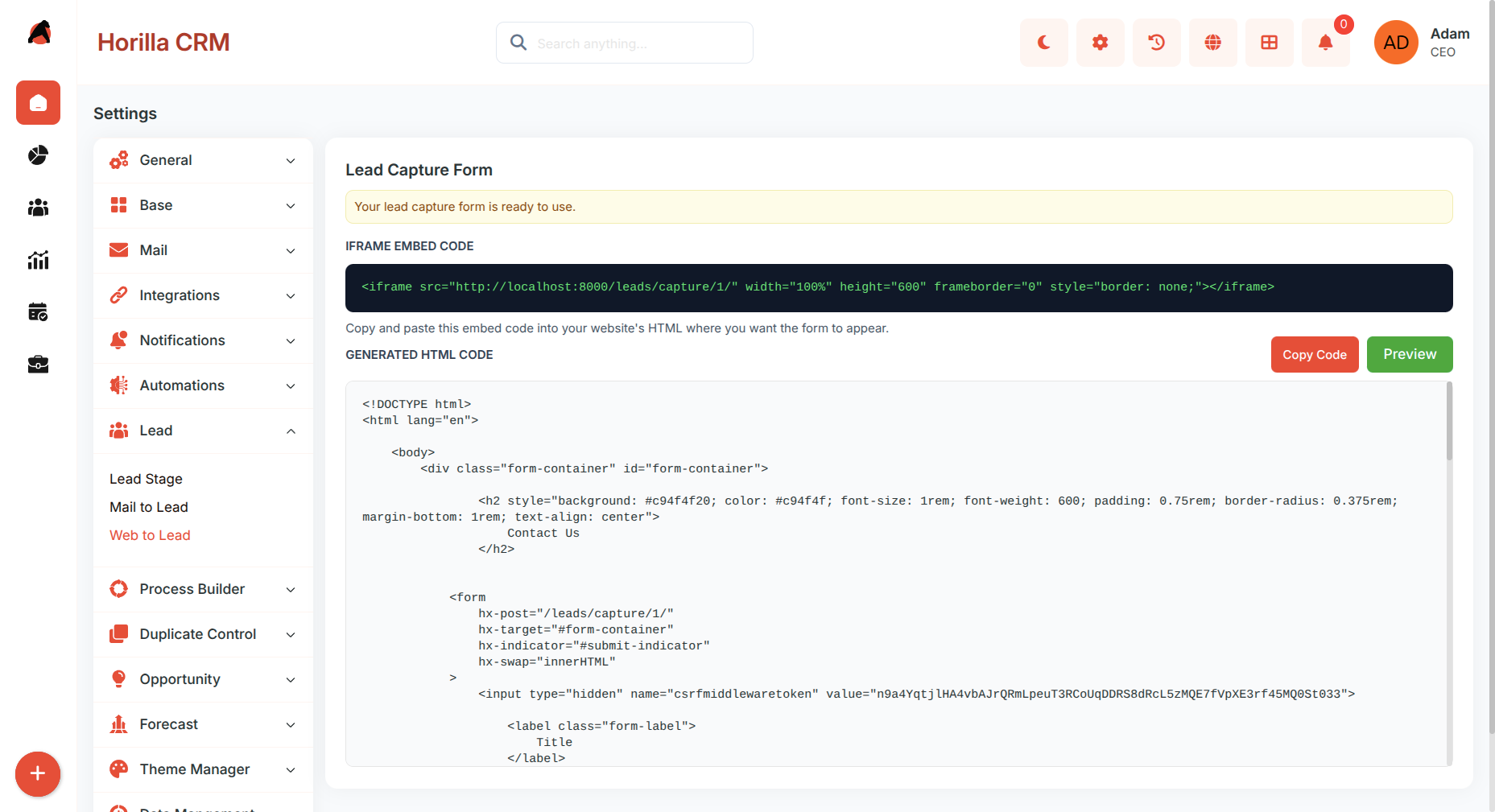Expand the Integrations settings section
This screenshot has height=812, width=1495.
point(203,295)
